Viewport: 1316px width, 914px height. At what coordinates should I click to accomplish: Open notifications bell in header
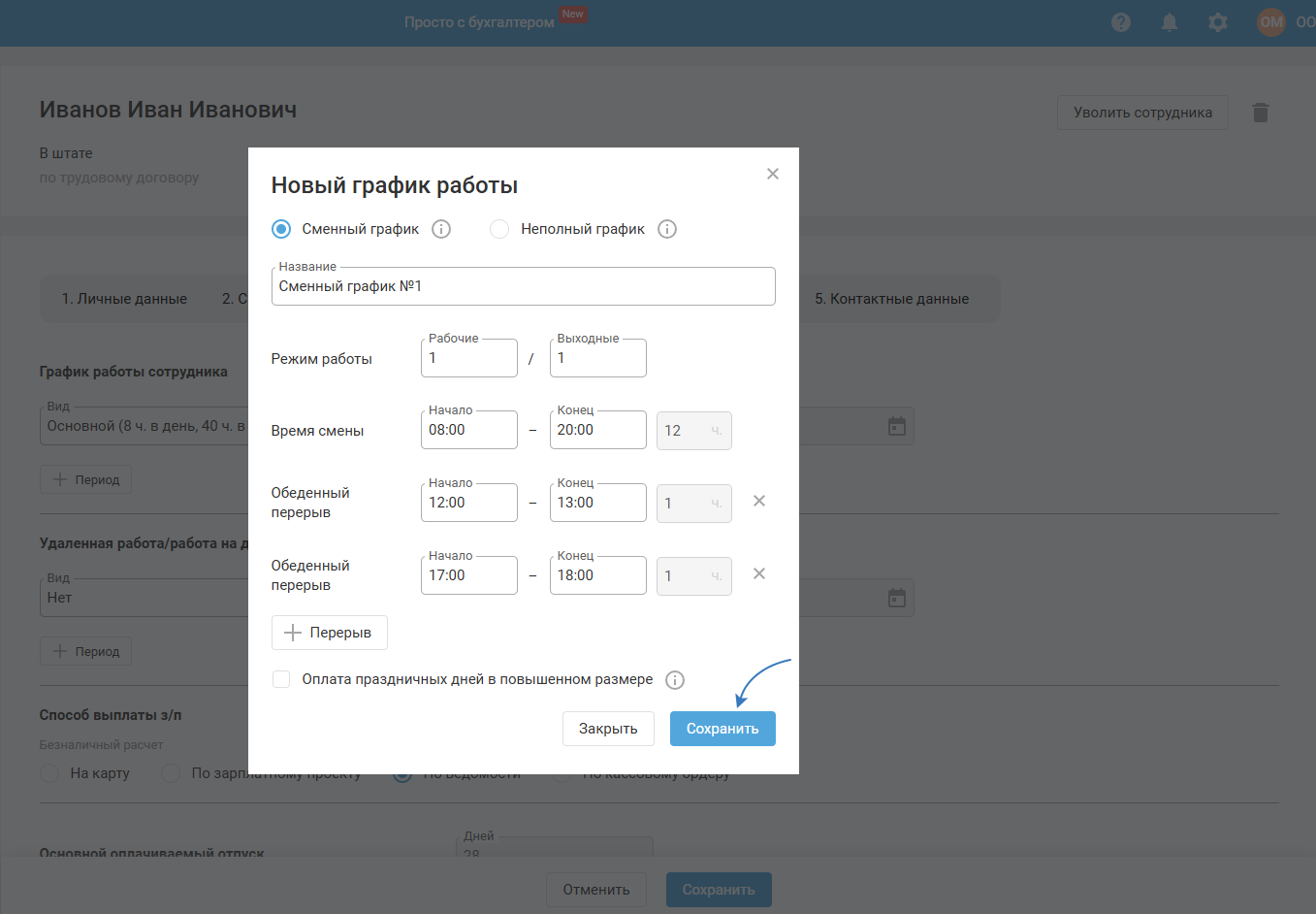1170,22
